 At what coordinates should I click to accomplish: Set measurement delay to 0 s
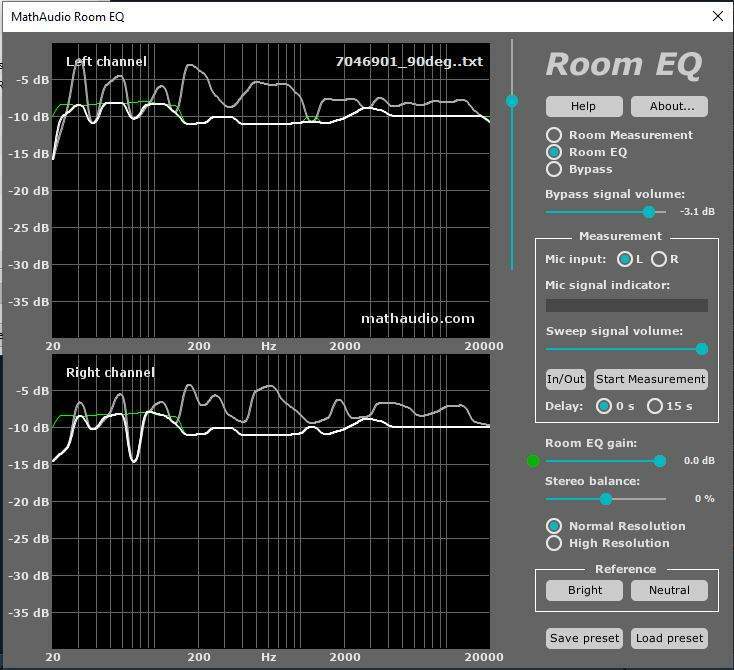click(603, 406)
